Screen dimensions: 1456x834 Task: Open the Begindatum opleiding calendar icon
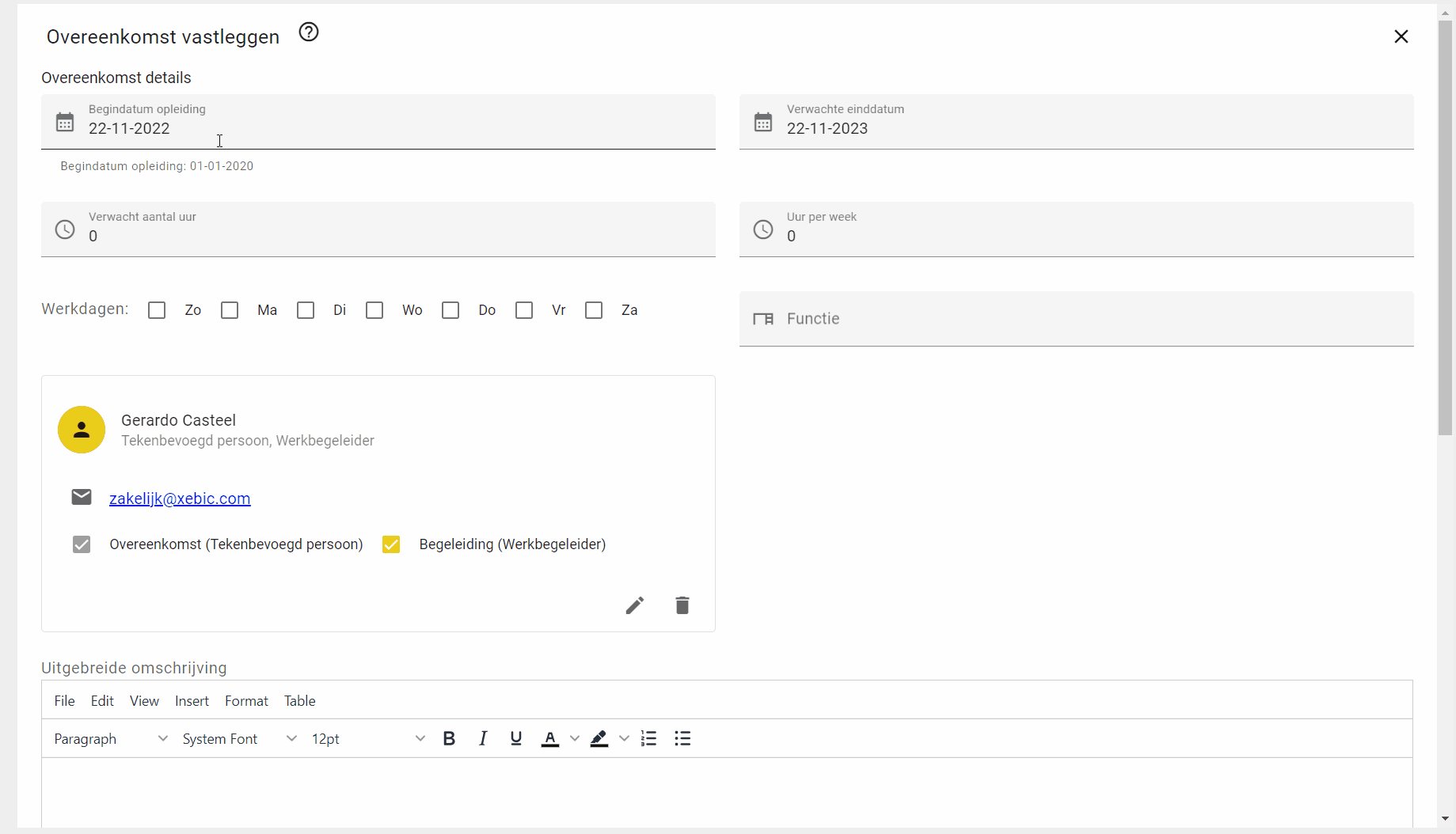(x=65, y=122)
